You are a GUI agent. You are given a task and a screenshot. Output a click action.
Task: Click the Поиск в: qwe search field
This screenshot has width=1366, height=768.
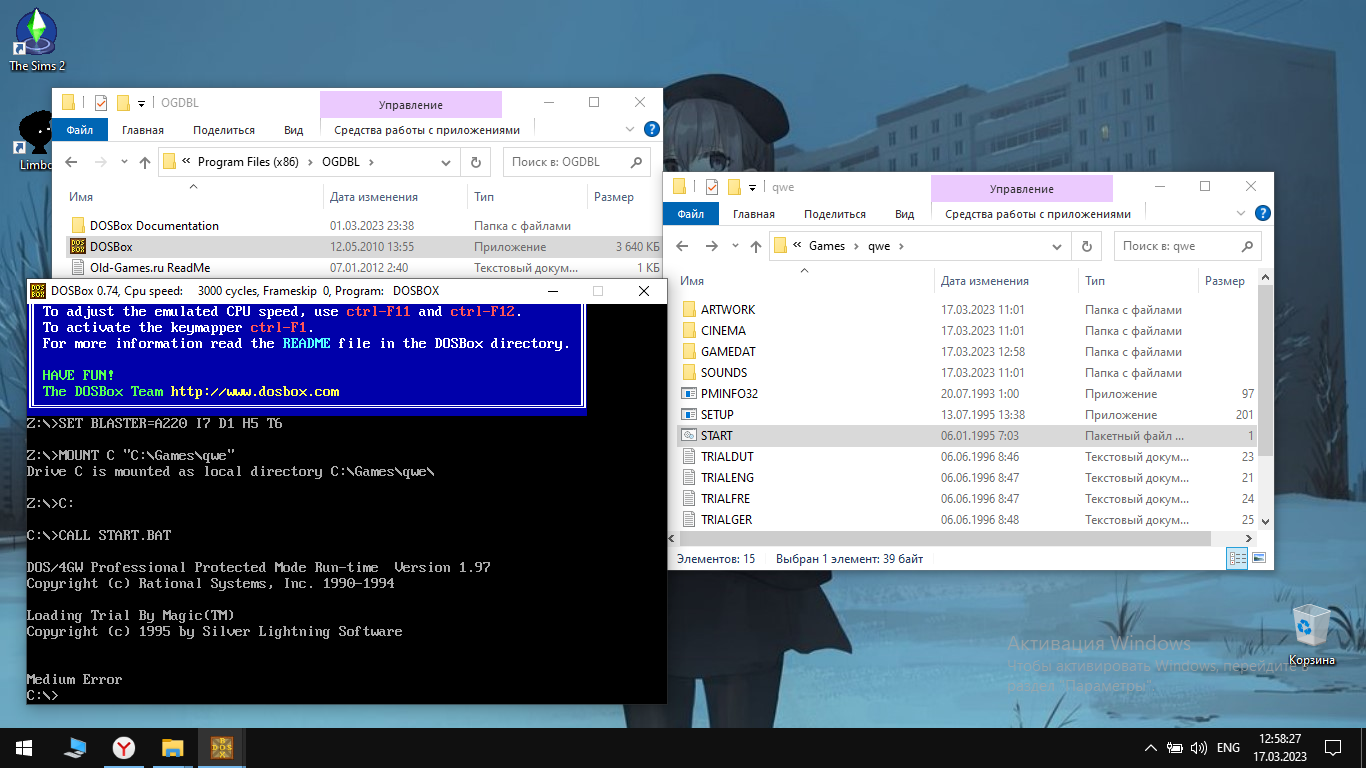pos(1175,246)
